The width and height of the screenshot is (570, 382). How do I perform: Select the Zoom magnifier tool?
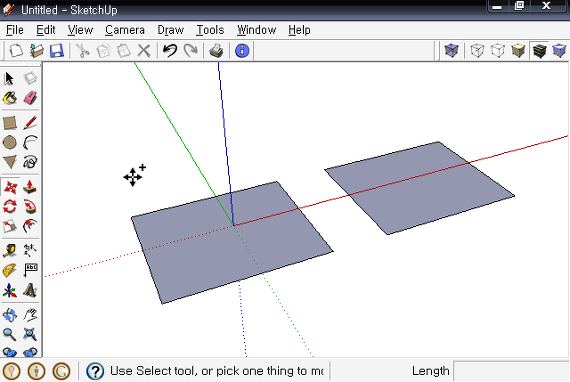pyautogui.click(x=10, y=334)
